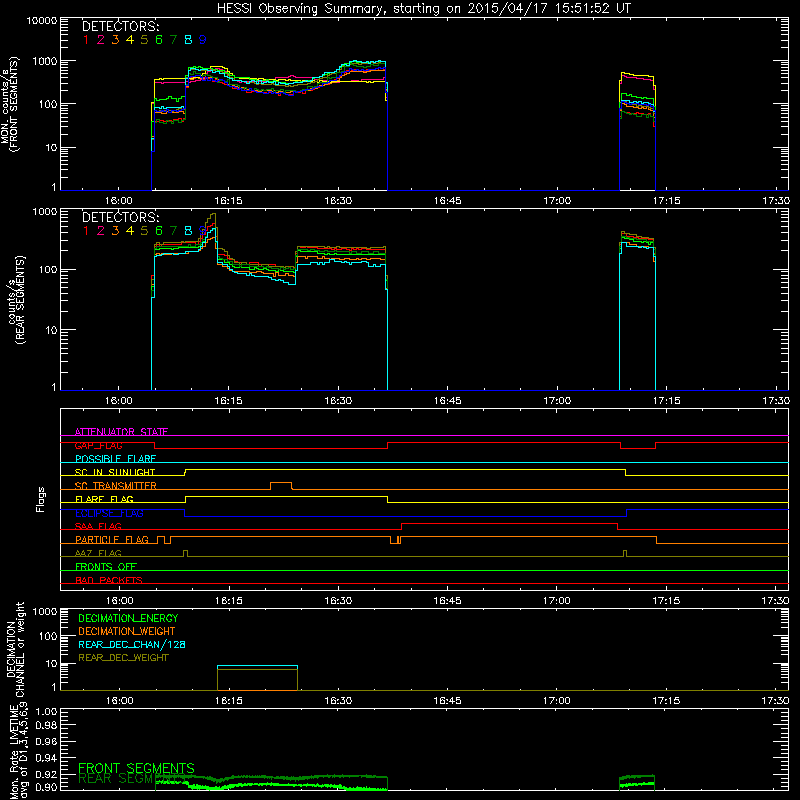This screenshot has width=800, height=800.
Task: Click the 1.00 tick on the livetime y-axis
Action: [46, 712]
